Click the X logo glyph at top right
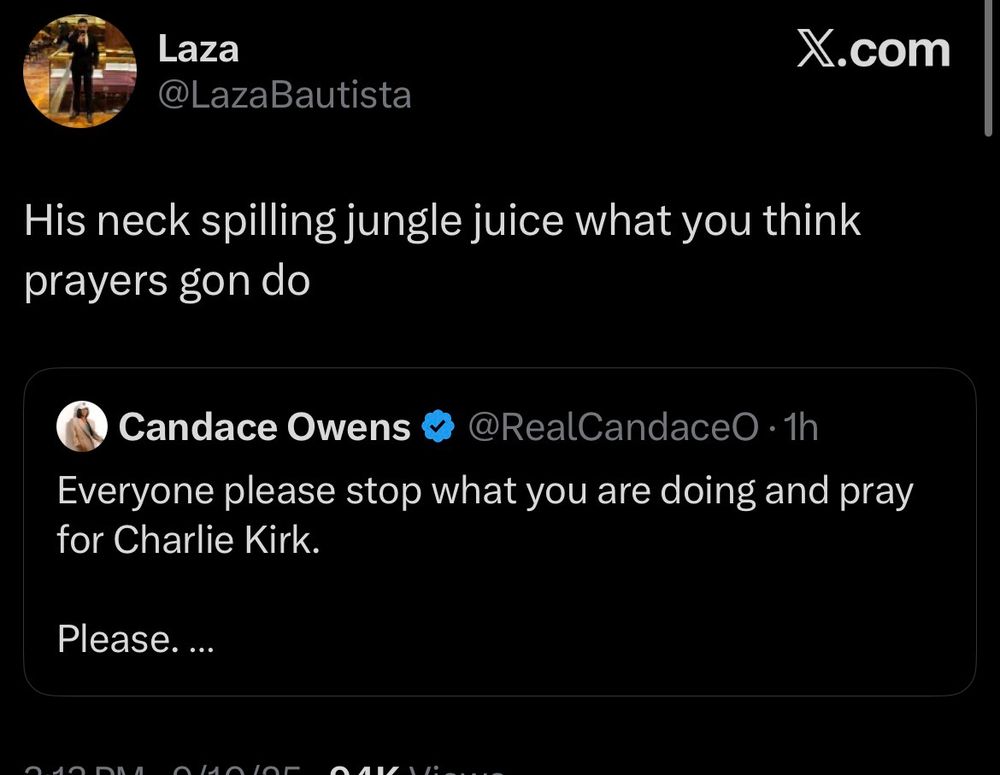 pyautogui.click(x=824, y=49)
